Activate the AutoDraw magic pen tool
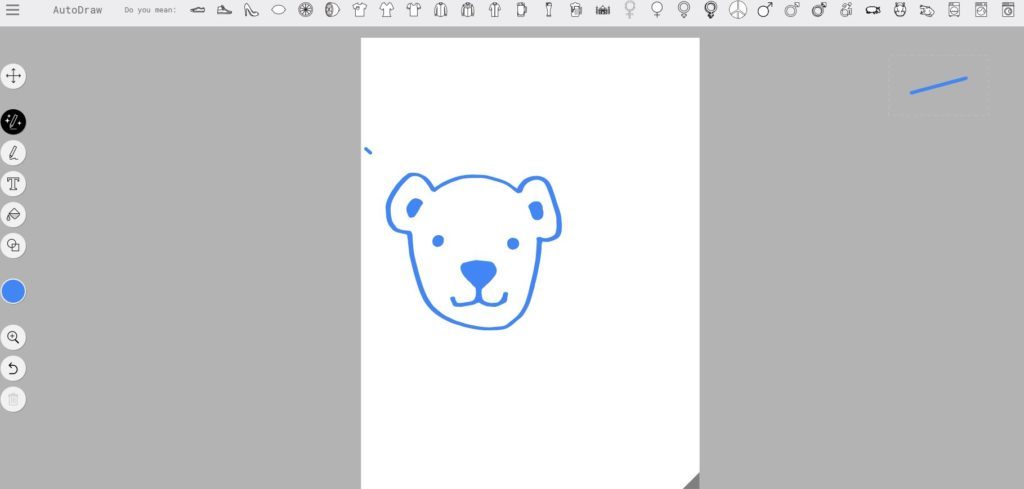The height and width of the screenshot is (489, 1024). click(13, 122)
